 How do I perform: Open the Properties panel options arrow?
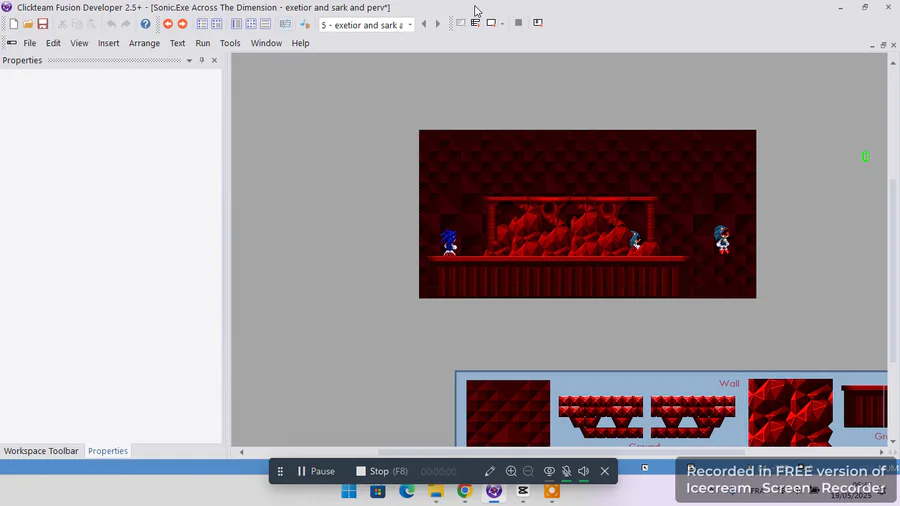pyautogui.click(x=189, y=60)
